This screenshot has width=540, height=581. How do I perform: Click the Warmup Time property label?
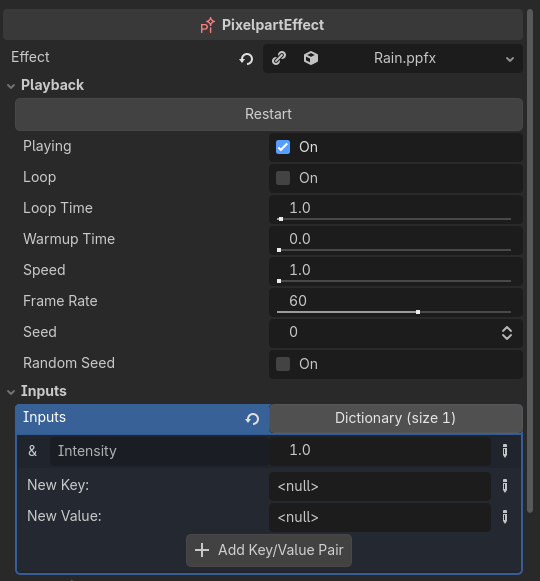pos(69,239)
